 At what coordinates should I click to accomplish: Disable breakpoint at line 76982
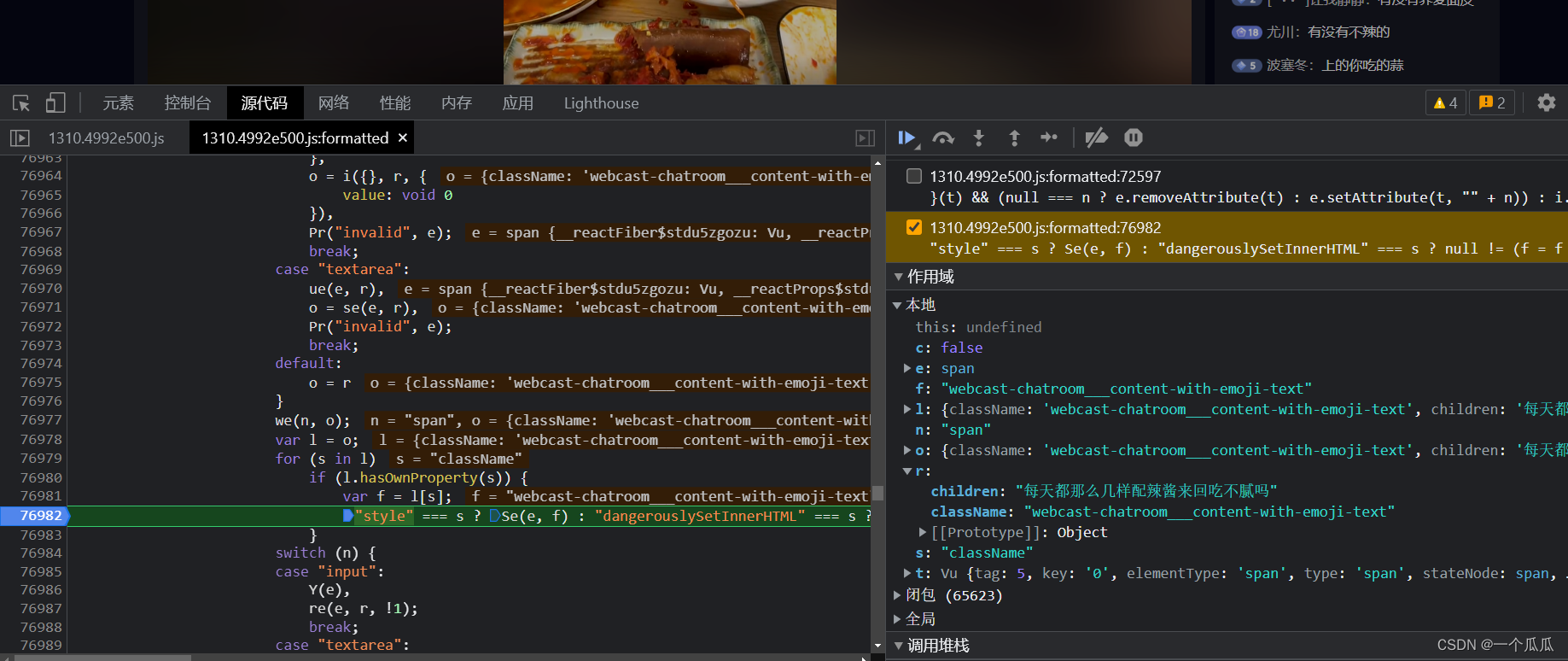(x=914, y=227)
